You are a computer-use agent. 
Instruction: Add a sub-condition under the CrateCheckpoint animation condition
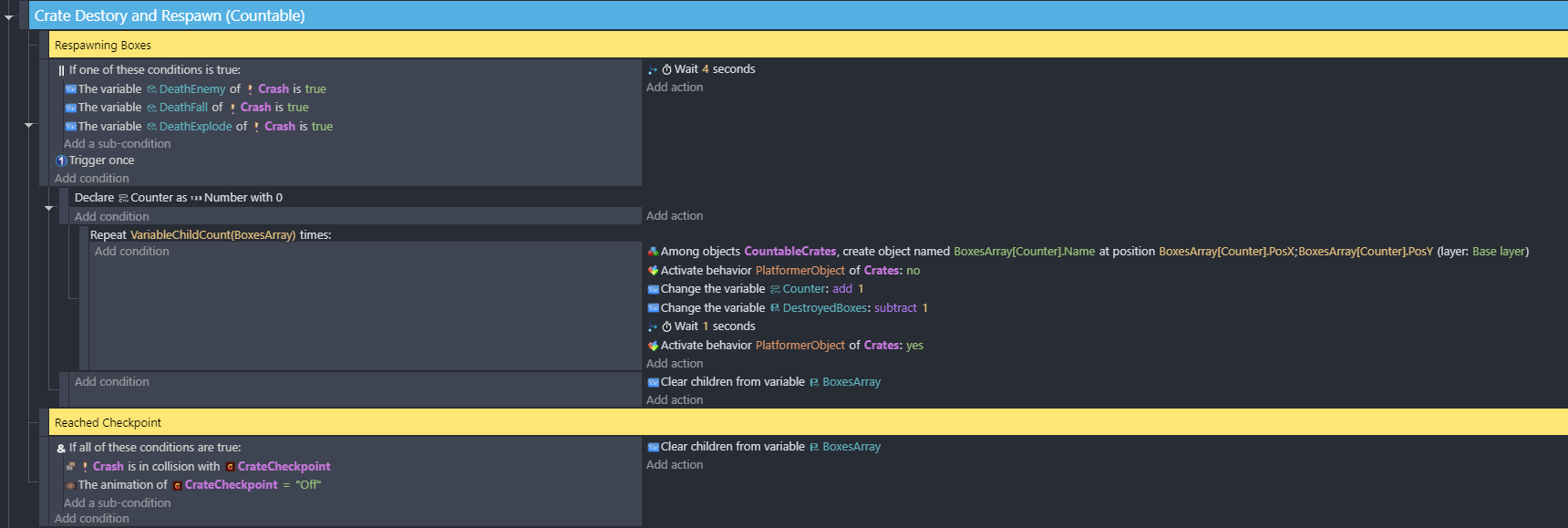point(117,503)
